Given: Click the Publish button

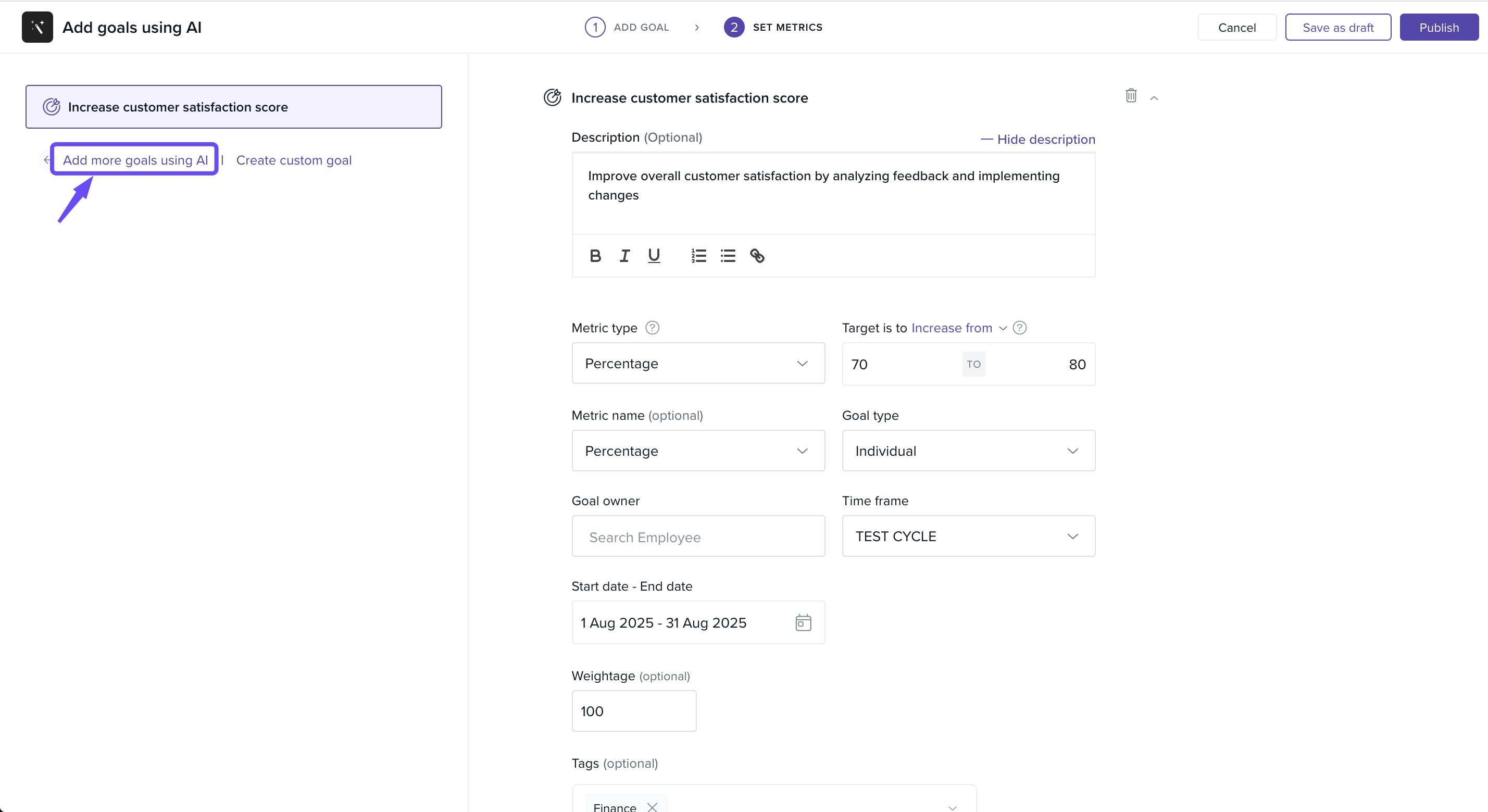Looking at the screenshot, I should point(1439,28).
